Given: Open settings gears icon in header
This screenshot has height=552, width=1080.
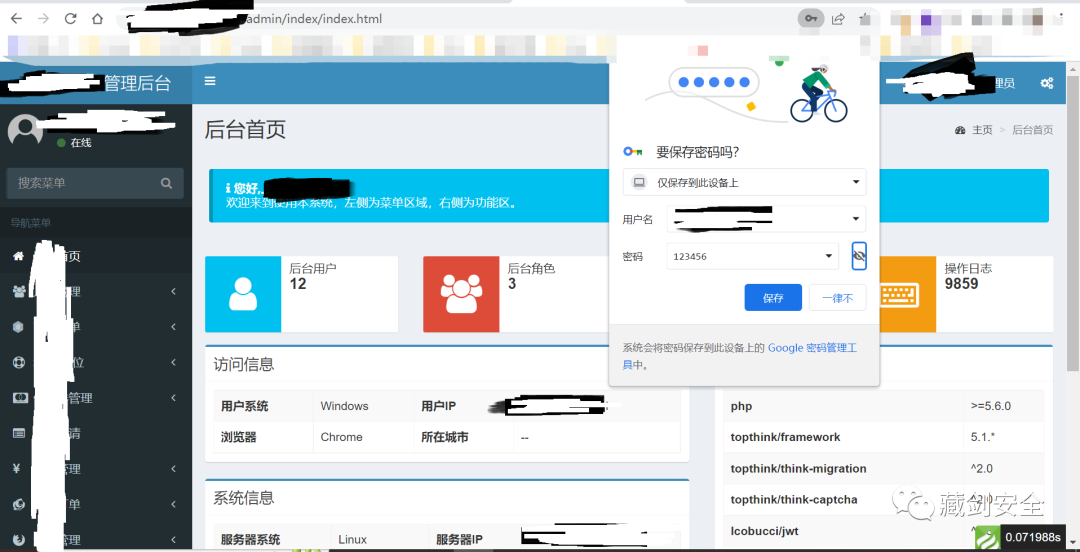Looking at the screenshot, I should coord(1047,83).
